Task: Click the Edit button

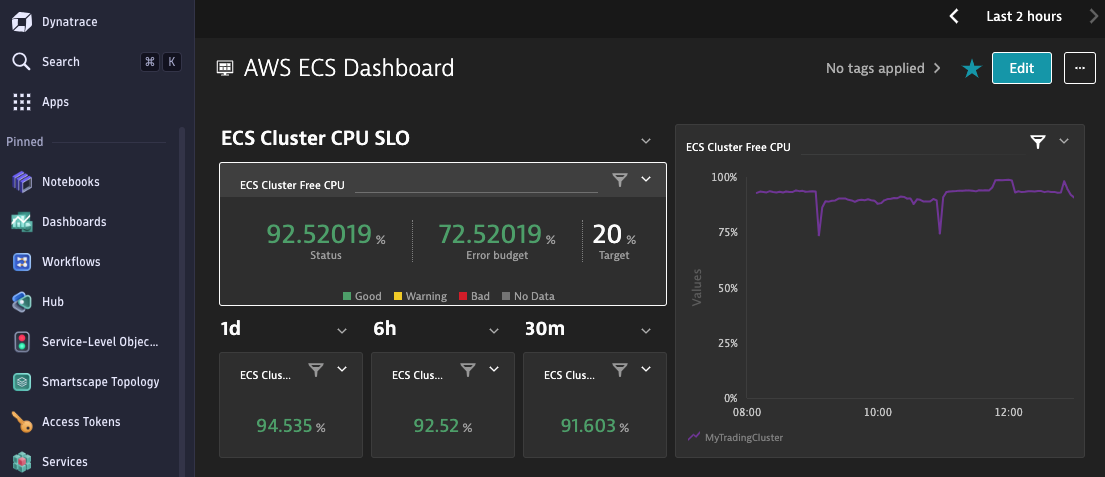Action: click(1021, 68)
